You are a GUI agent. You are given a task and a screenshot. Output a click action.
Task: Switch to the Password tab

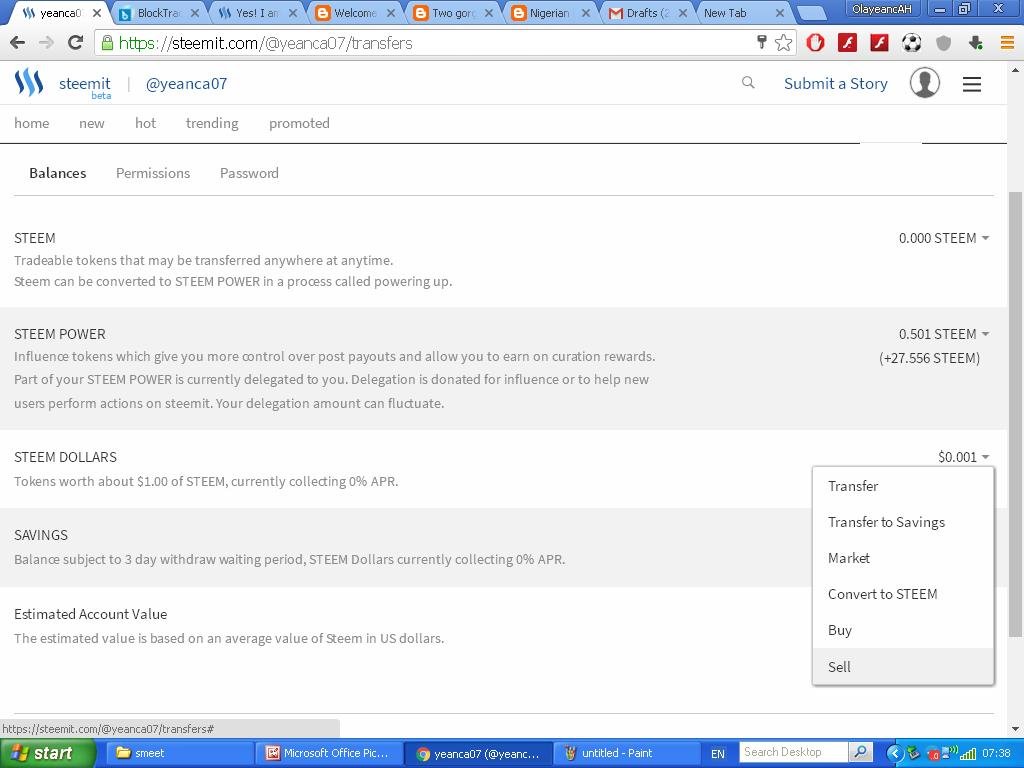tap(249, 173)
